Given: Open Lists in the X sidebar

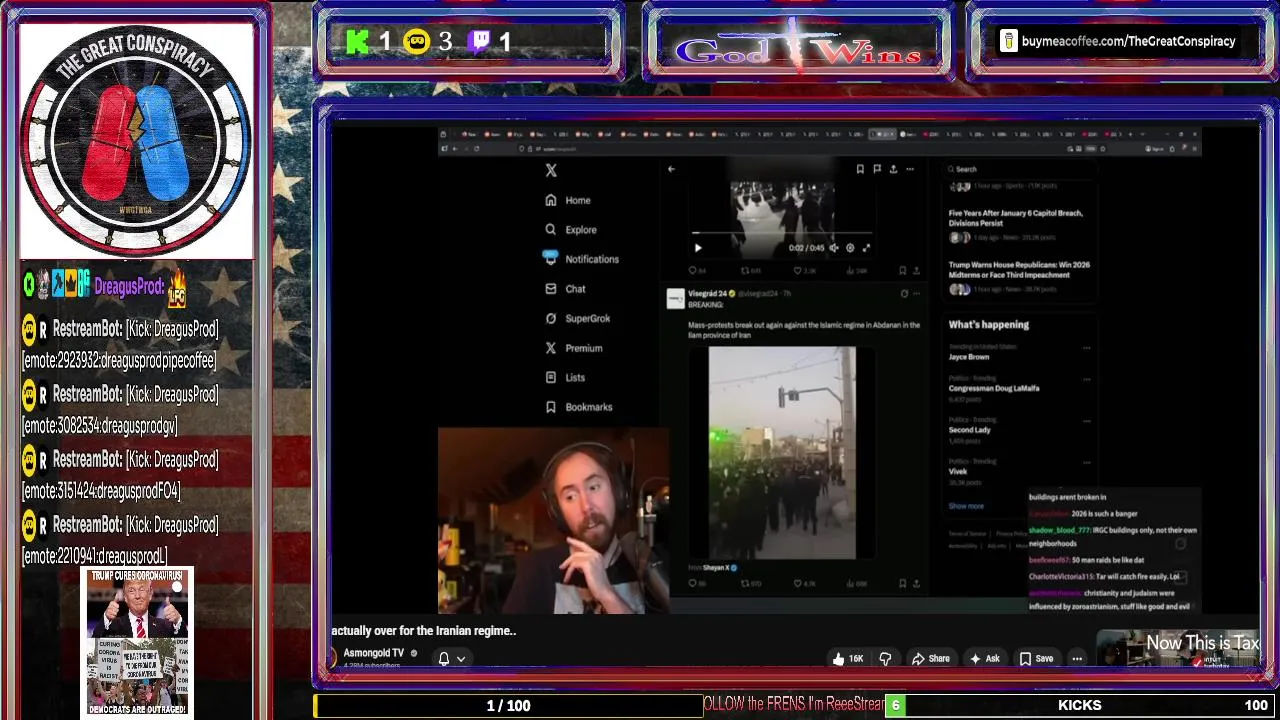Looking at the screenshot, I should (x=565, y=377).
